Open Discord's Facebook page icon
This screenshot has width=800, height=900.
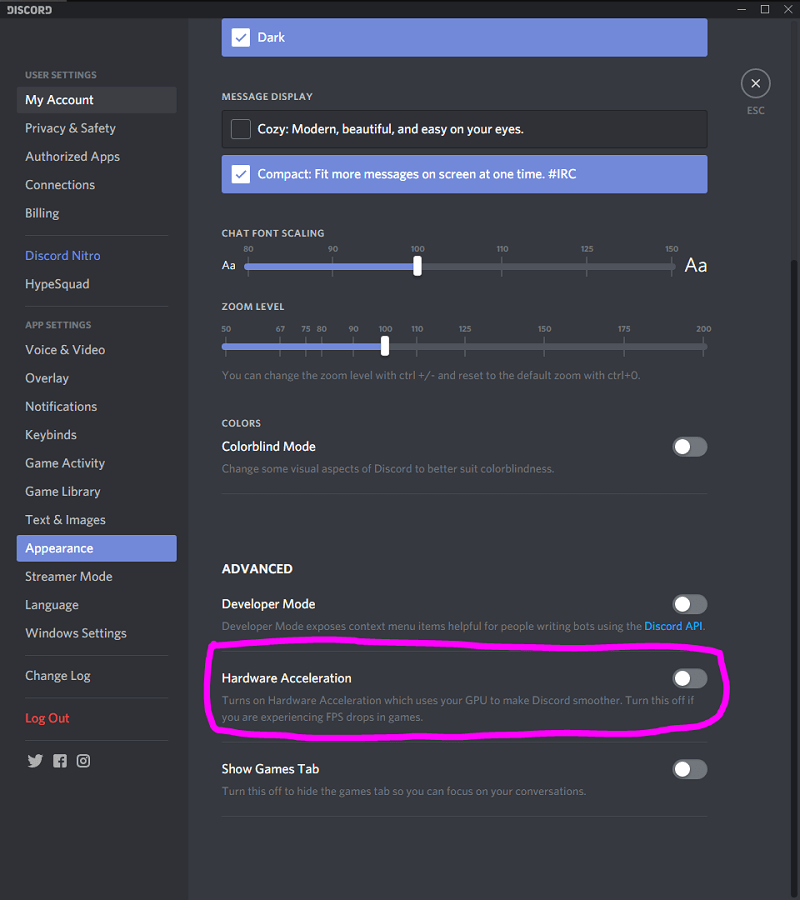pyautogui.click(x=60, y=761)
